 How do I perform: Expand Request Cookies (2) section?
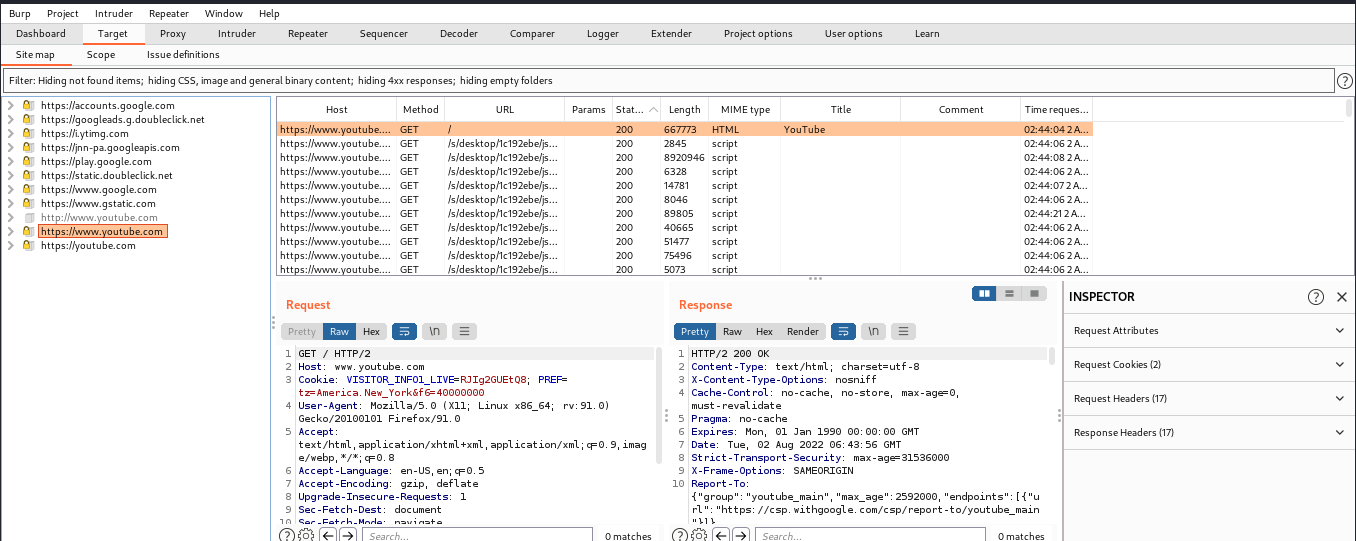1209,364
